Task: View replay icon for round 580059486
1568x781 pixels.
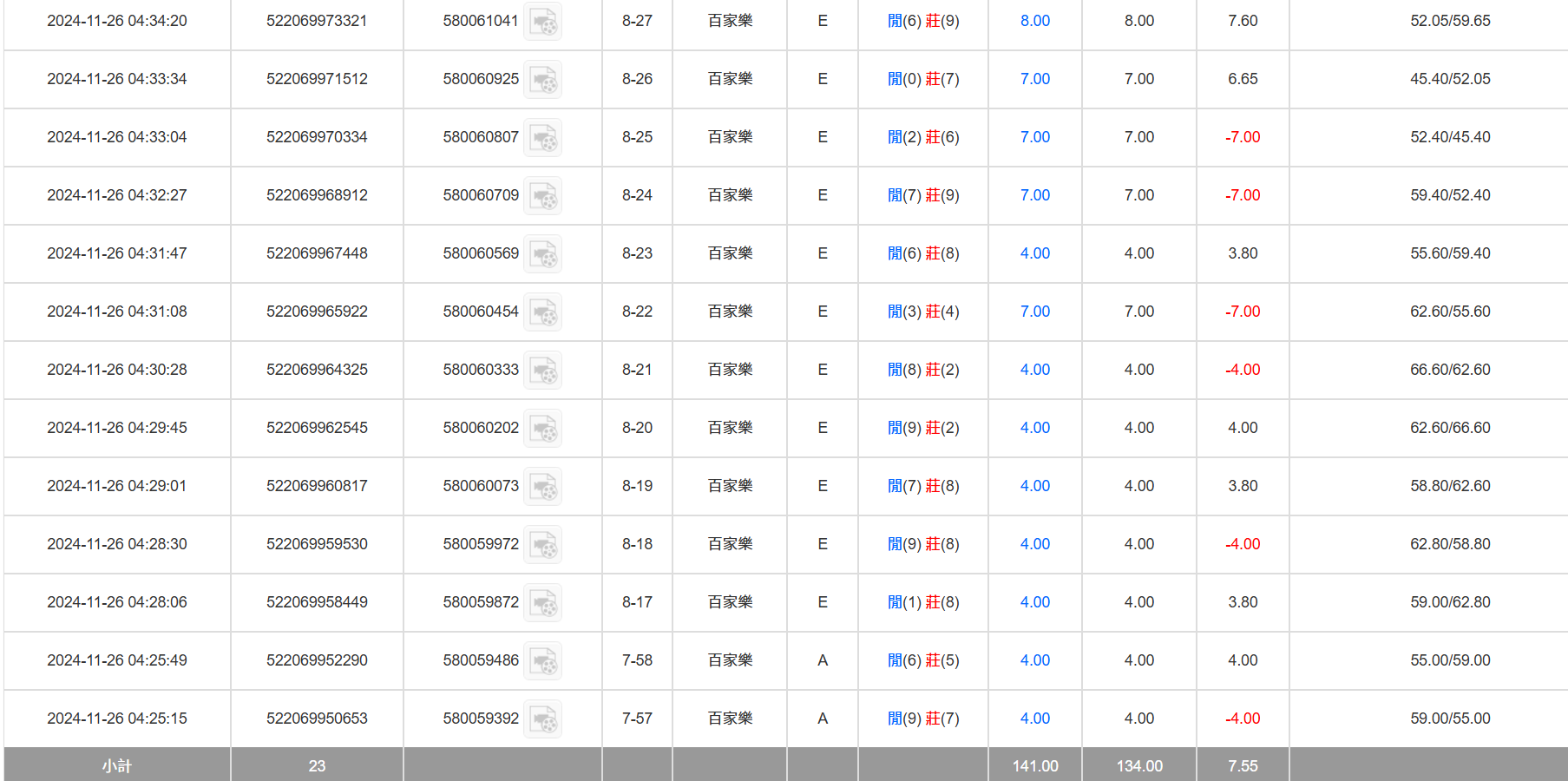Action: coord(542,661)
